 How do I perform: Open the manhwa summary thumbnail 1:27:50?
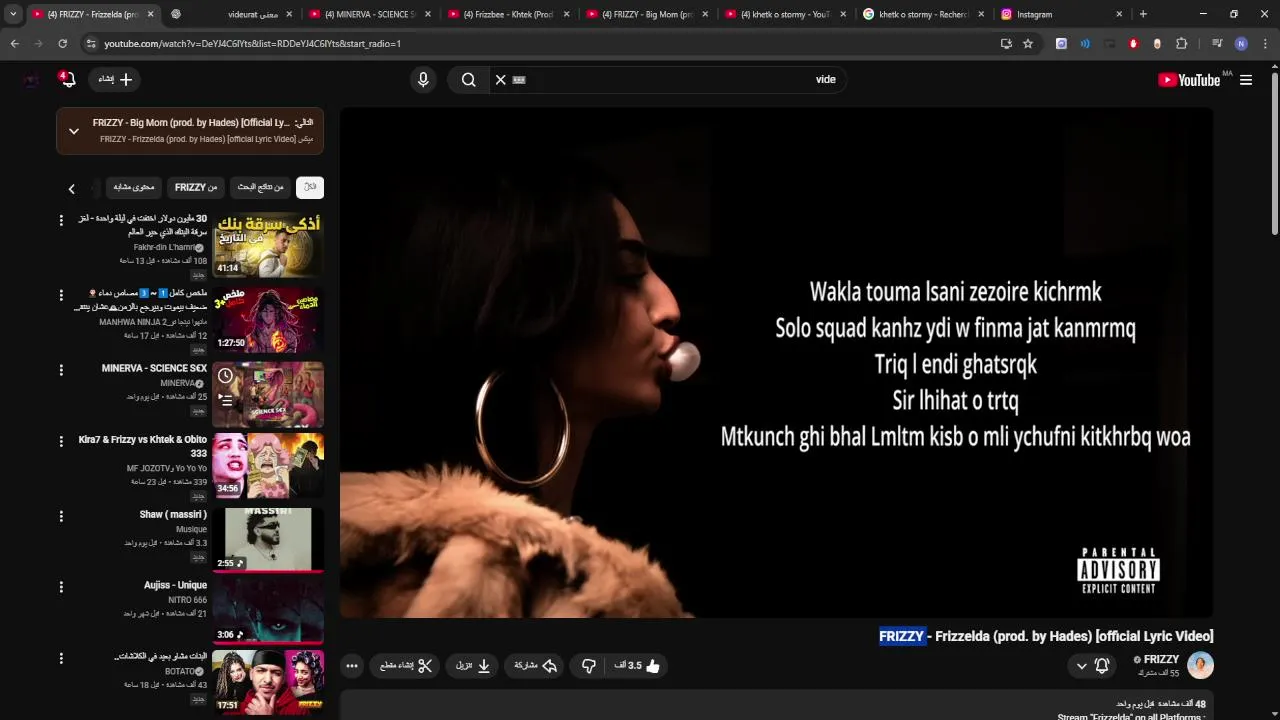point(268,320)
